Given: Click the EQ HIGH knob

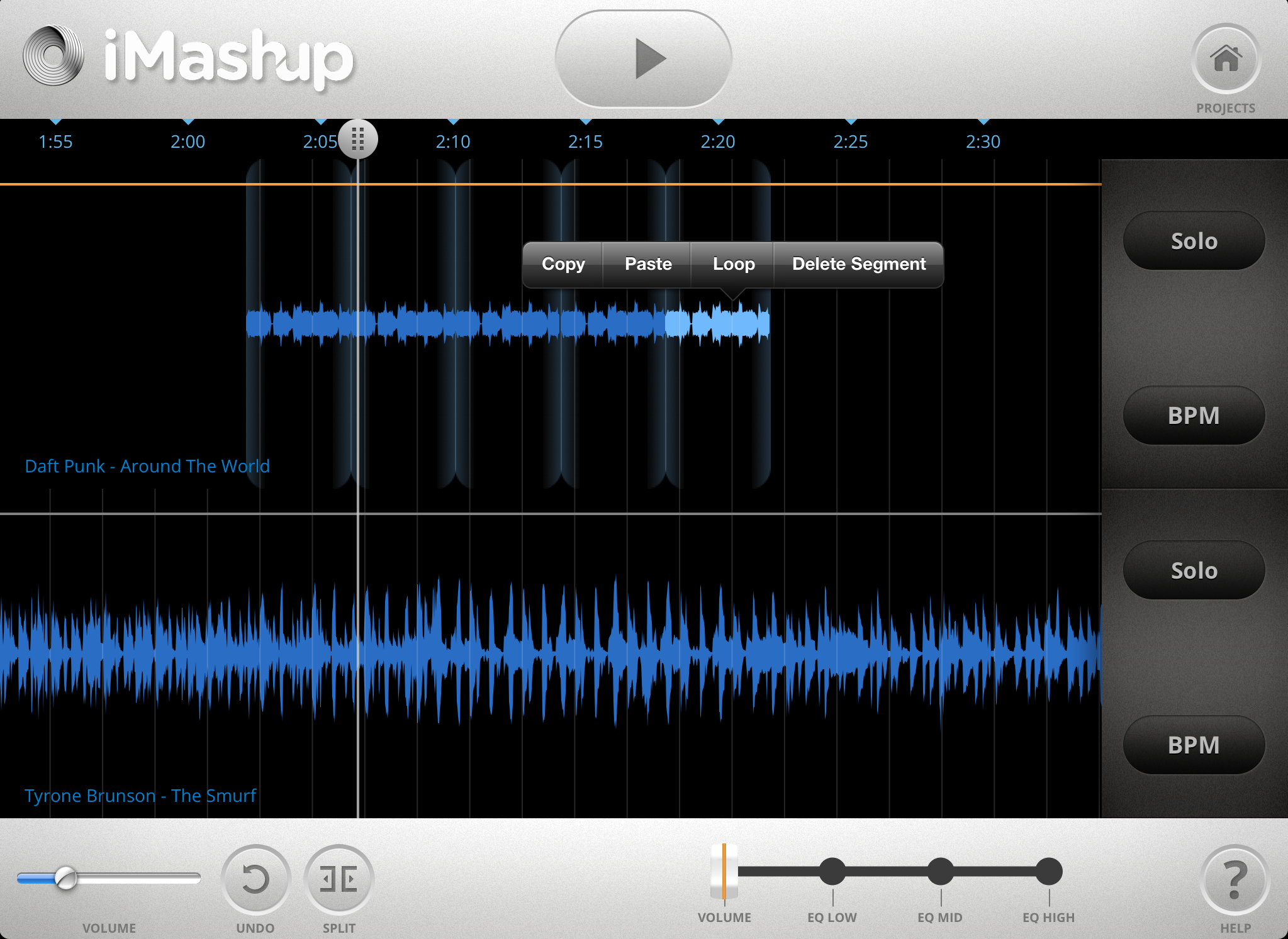Looking at the screenshot, I should pos(1049,871).
